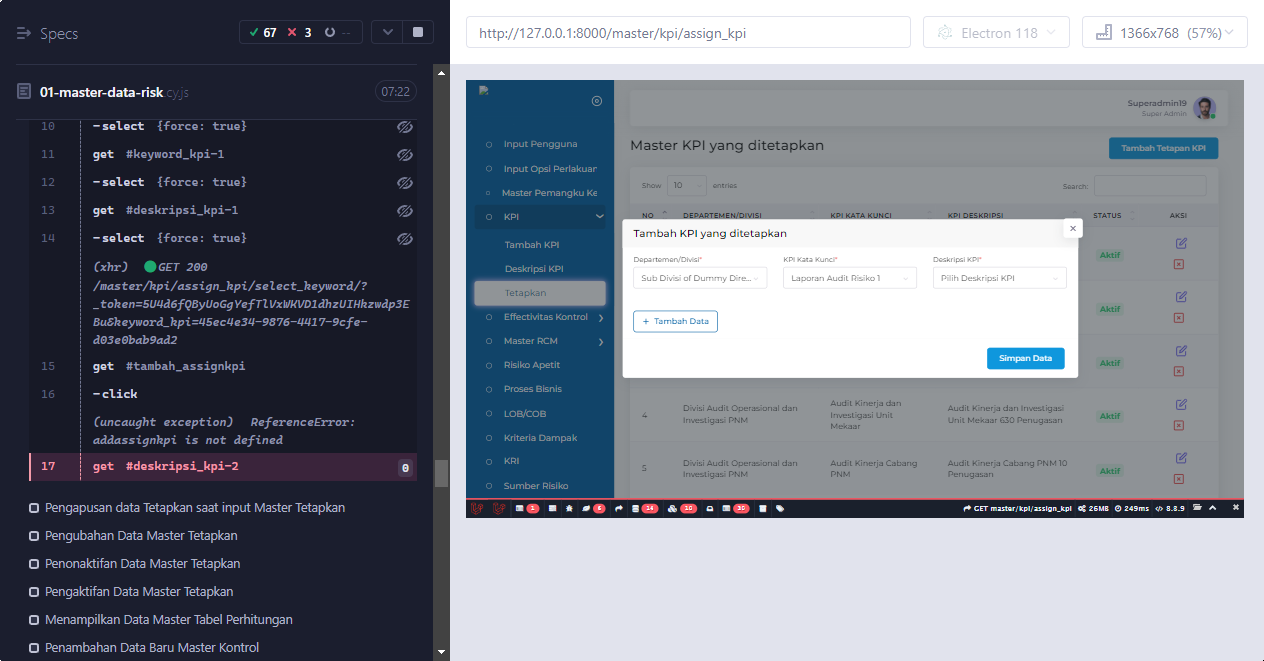The image size is (1264, 661).
Task: Open debugbar Exceptions bug icon
Action: (569, 508)
